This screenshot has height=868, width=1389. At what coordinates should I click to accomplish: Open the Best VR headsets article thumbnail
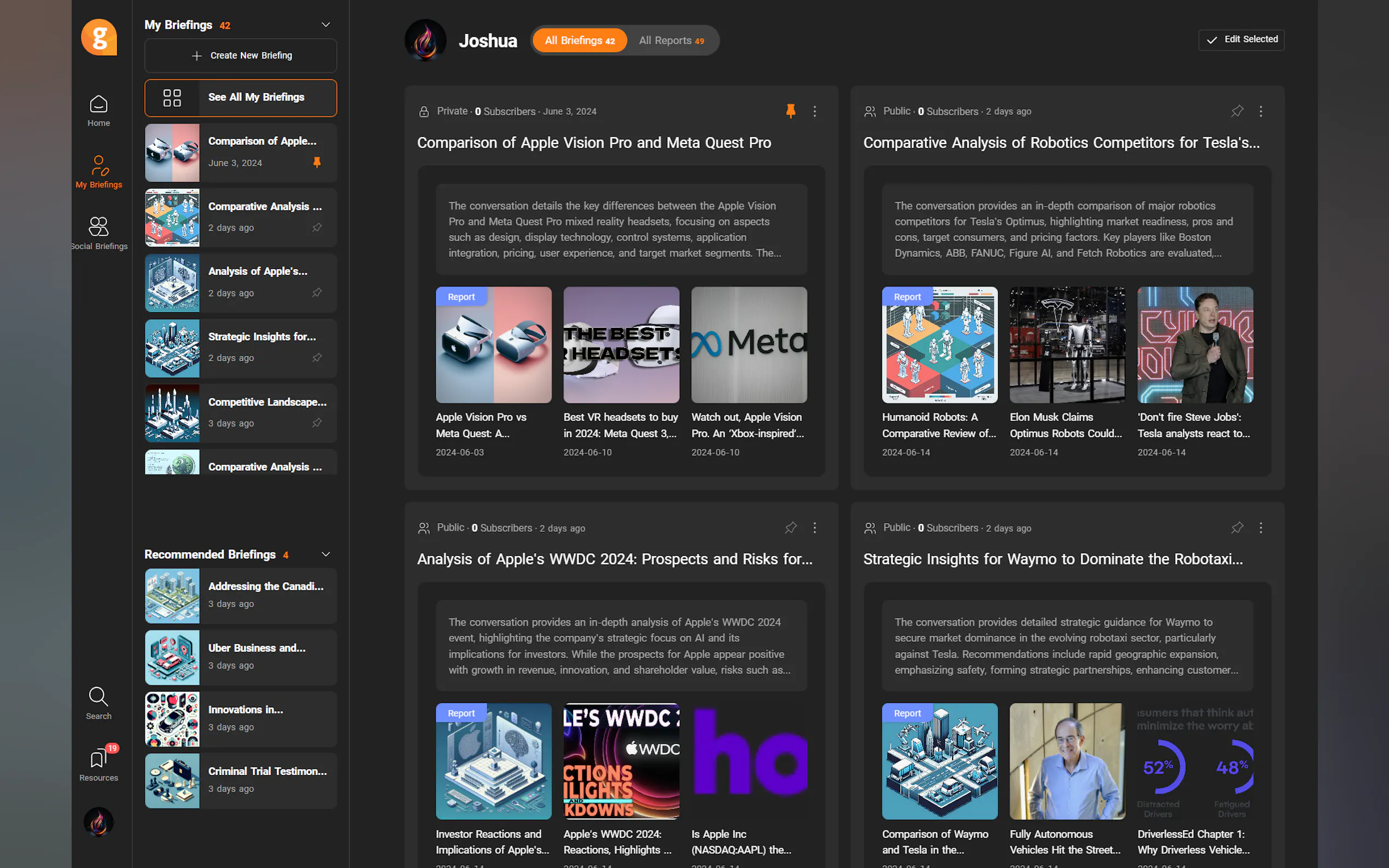click(621, 345)
